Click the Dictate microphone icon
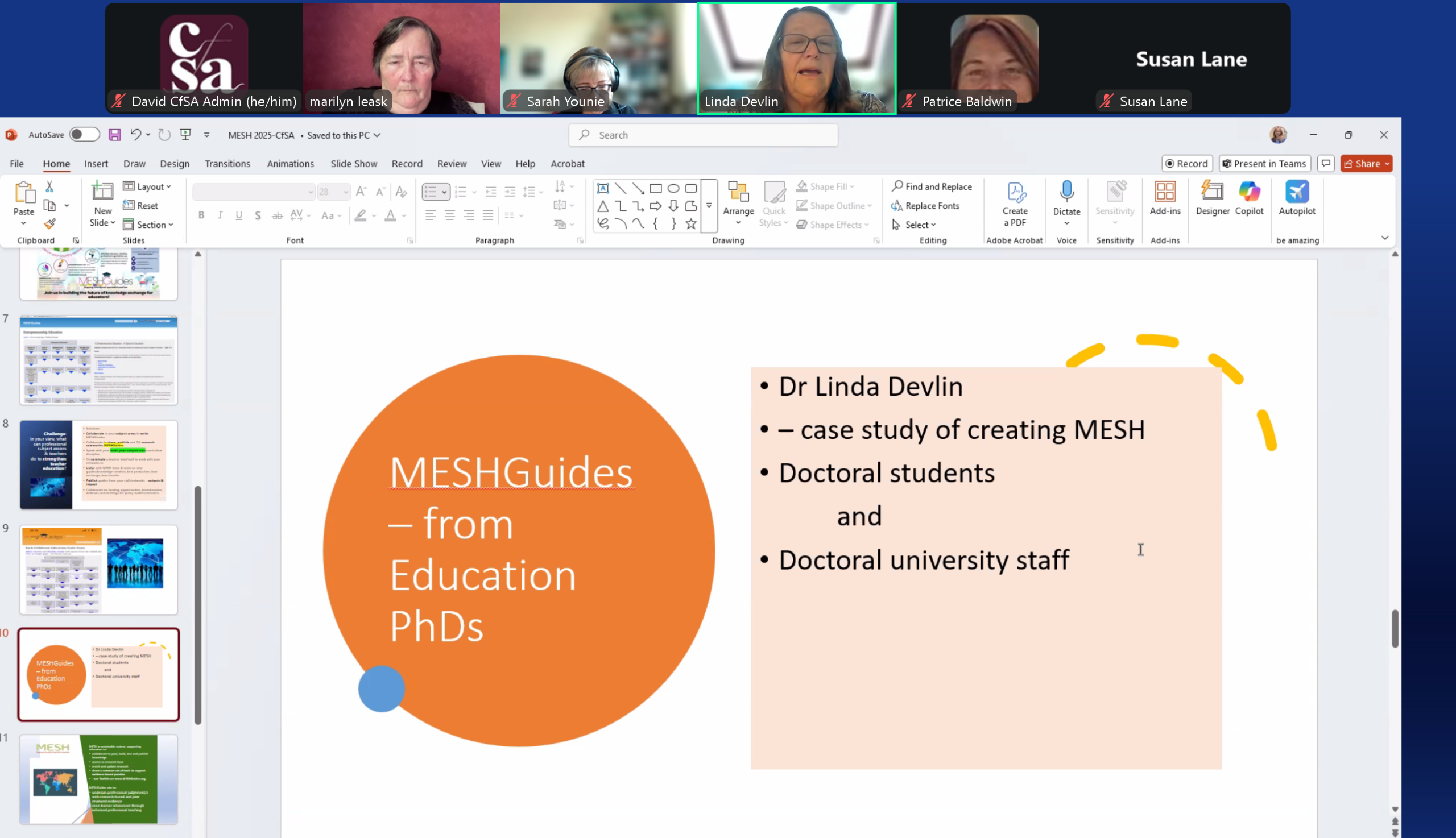This screenshot has width=1456, height=838. pyautogui.click(x=1066, y=192)
